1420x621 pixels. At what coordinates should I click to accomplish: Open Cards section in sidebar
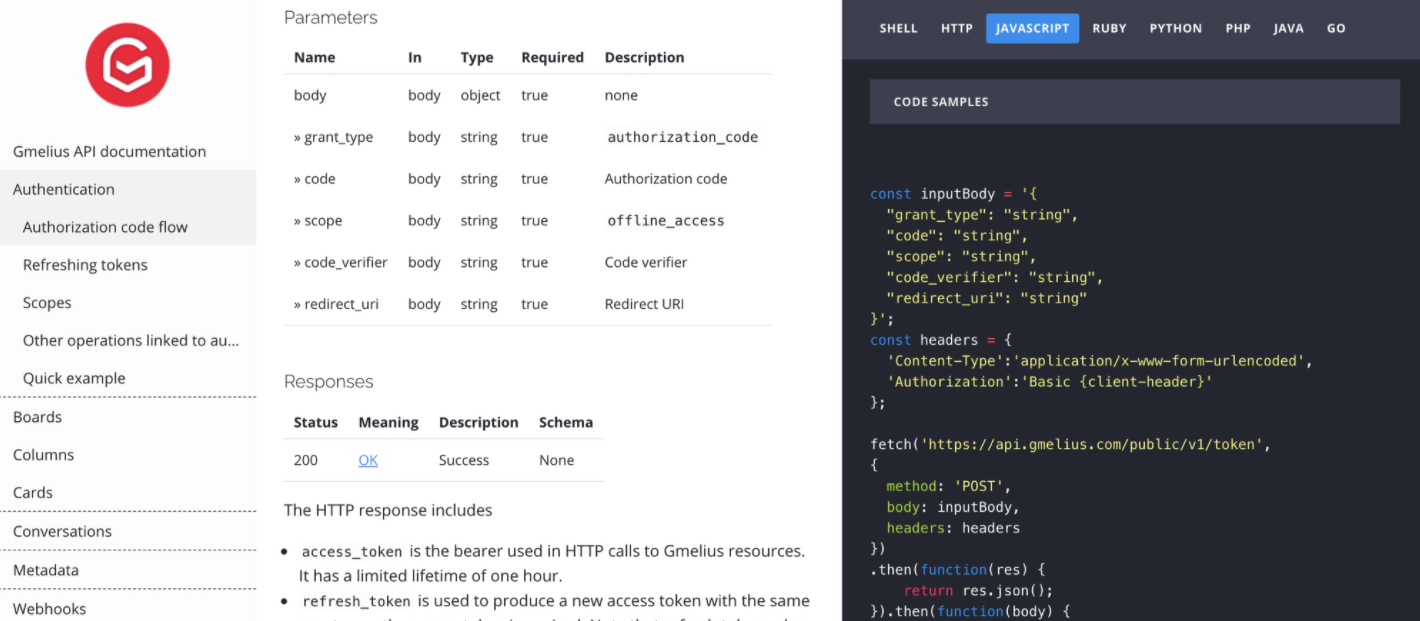[x=128, y=493]
